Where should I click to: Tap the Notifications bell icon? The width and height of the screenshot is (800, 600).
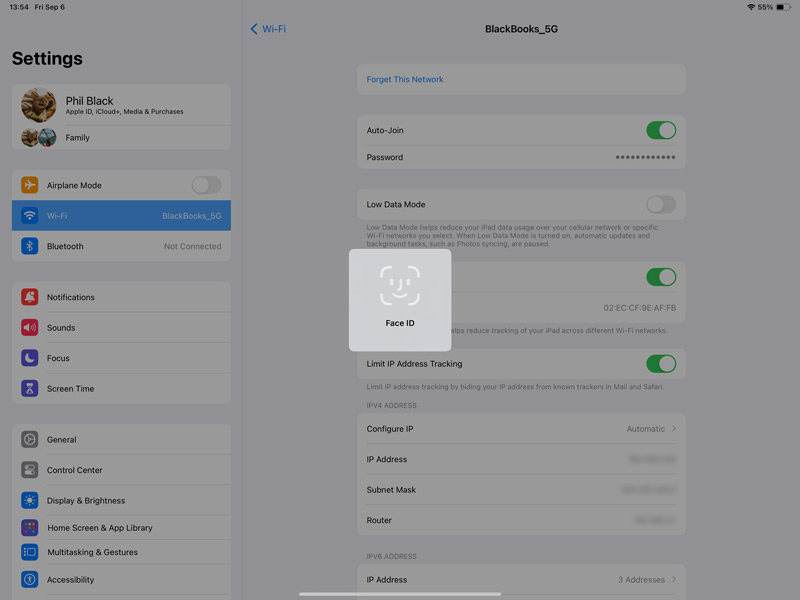coord(30,297)
